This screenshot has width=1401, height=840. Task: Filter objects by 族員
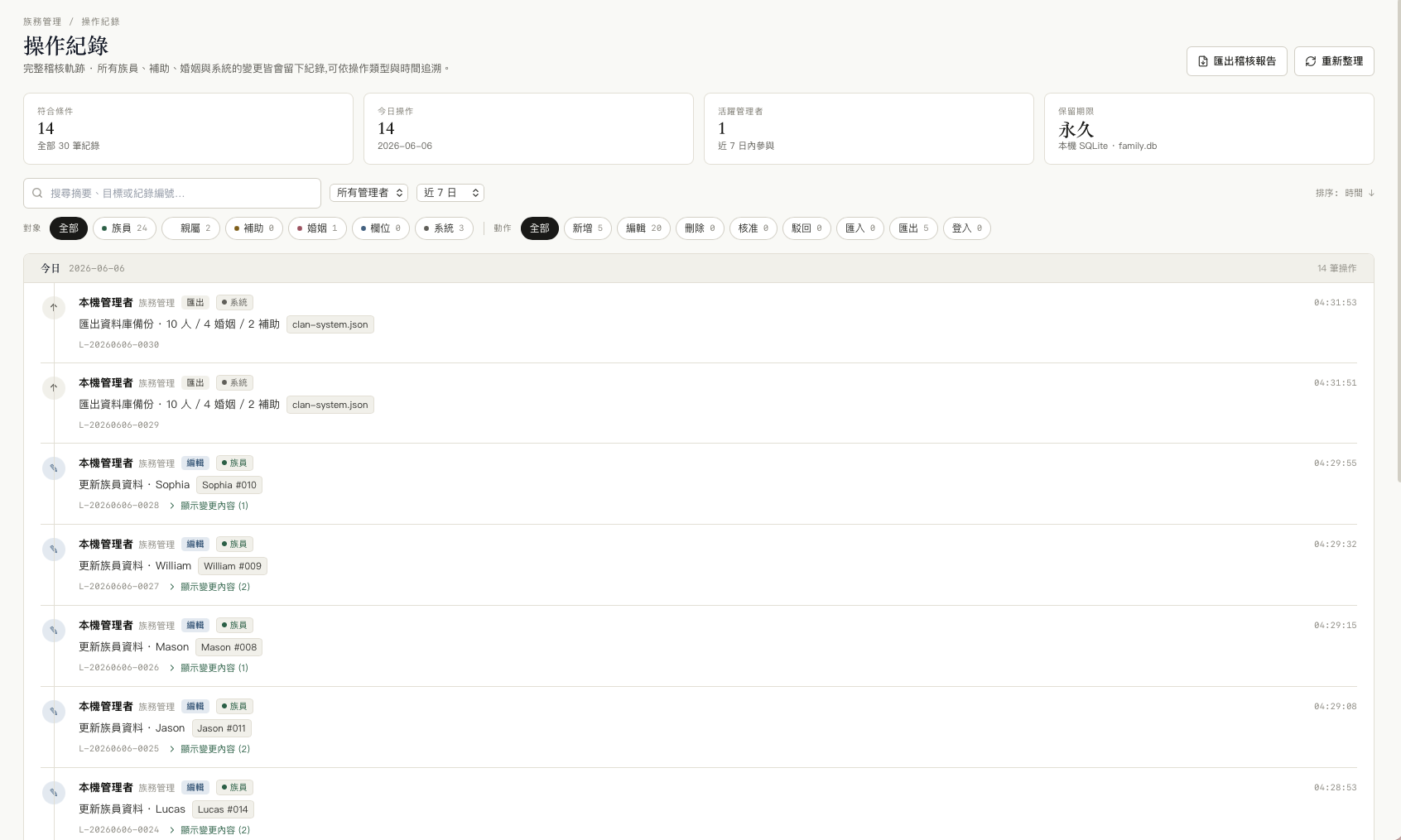[x=124, y=228]
